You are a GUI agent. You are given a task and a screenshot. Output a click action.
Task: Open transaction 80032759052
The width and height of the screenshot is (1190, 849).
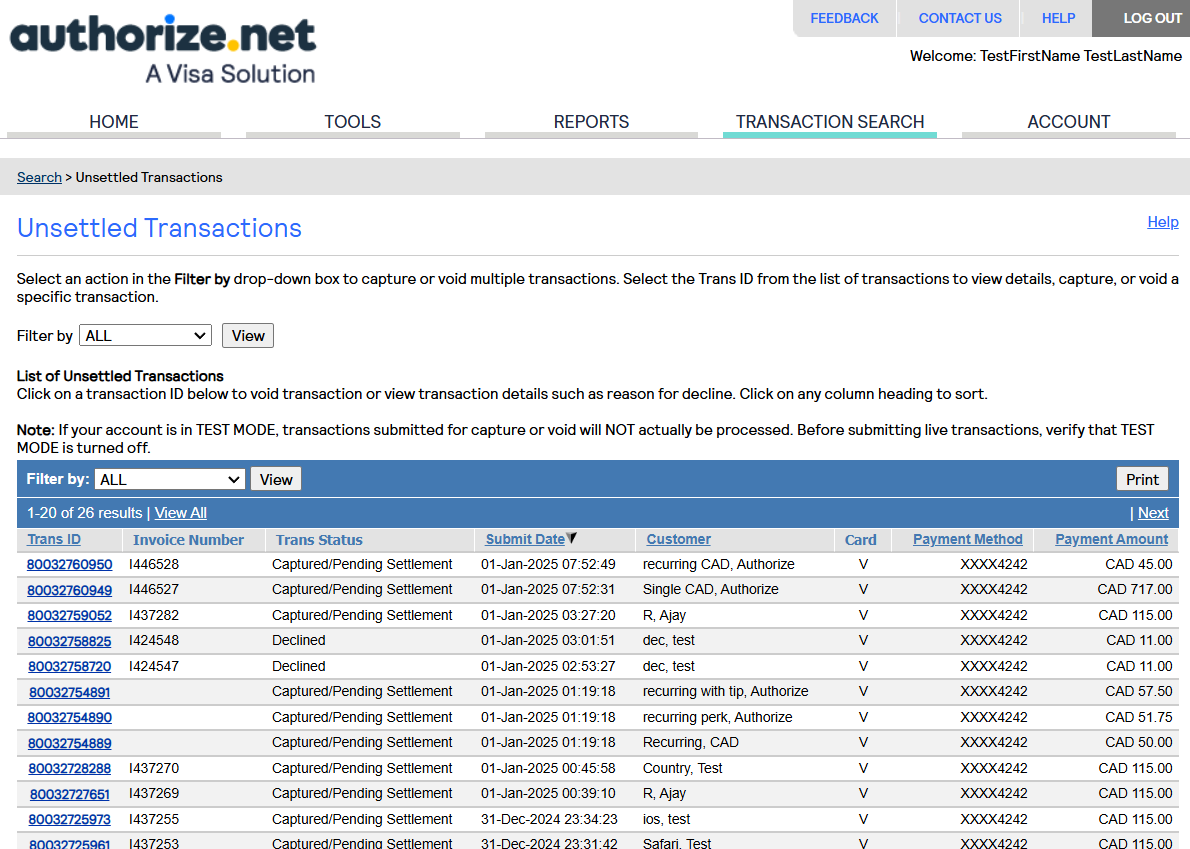coord(69,616)
